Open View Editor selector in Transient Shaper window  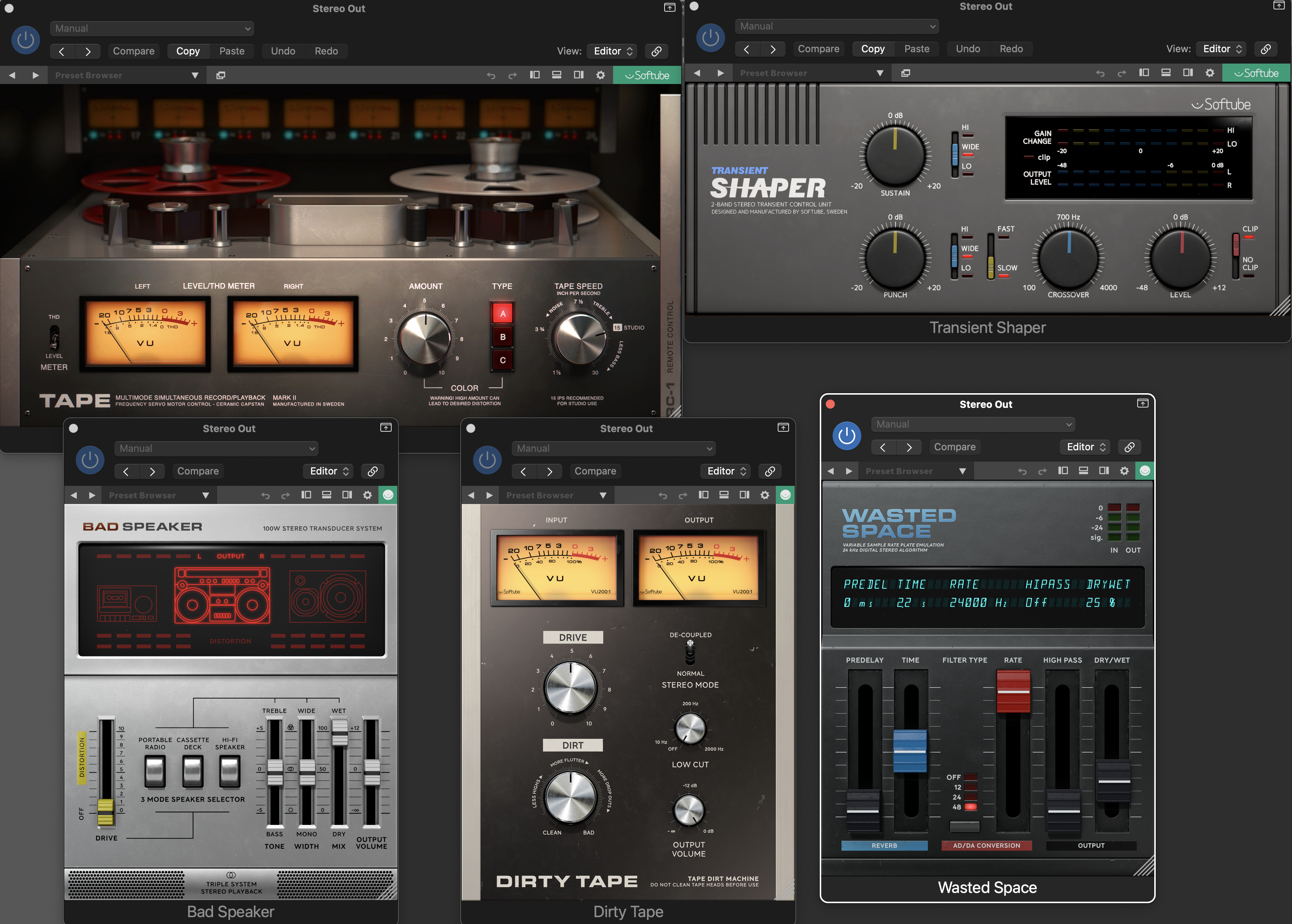(x=1221, y=49)
